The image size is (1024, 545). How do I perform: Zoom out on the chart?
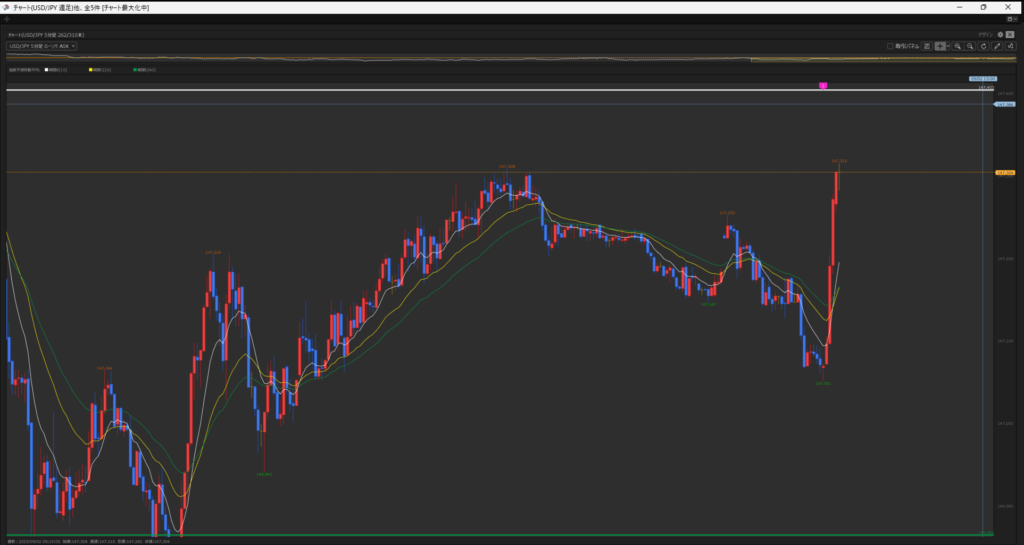(x=971, y=46)
